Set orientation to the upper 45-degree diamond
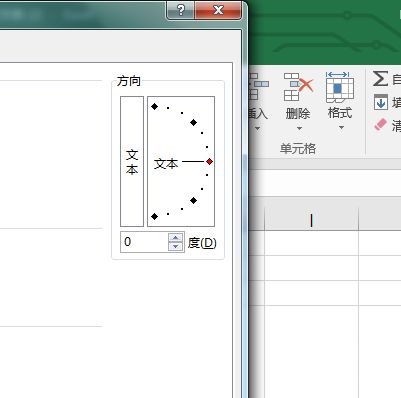This screenshot has height=398, width=401. pyautogui.click(x=193, y=123)
